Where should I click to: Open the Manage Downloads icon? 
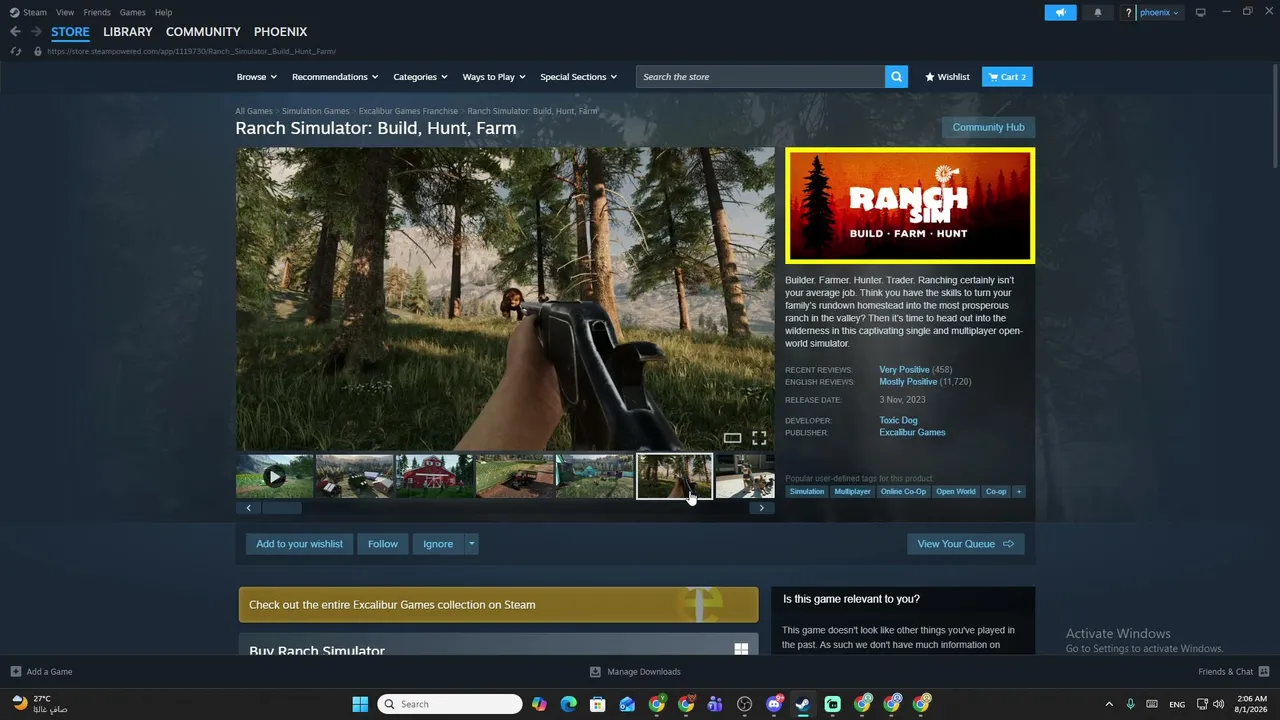pyautogui.click(x=595, y=672)
